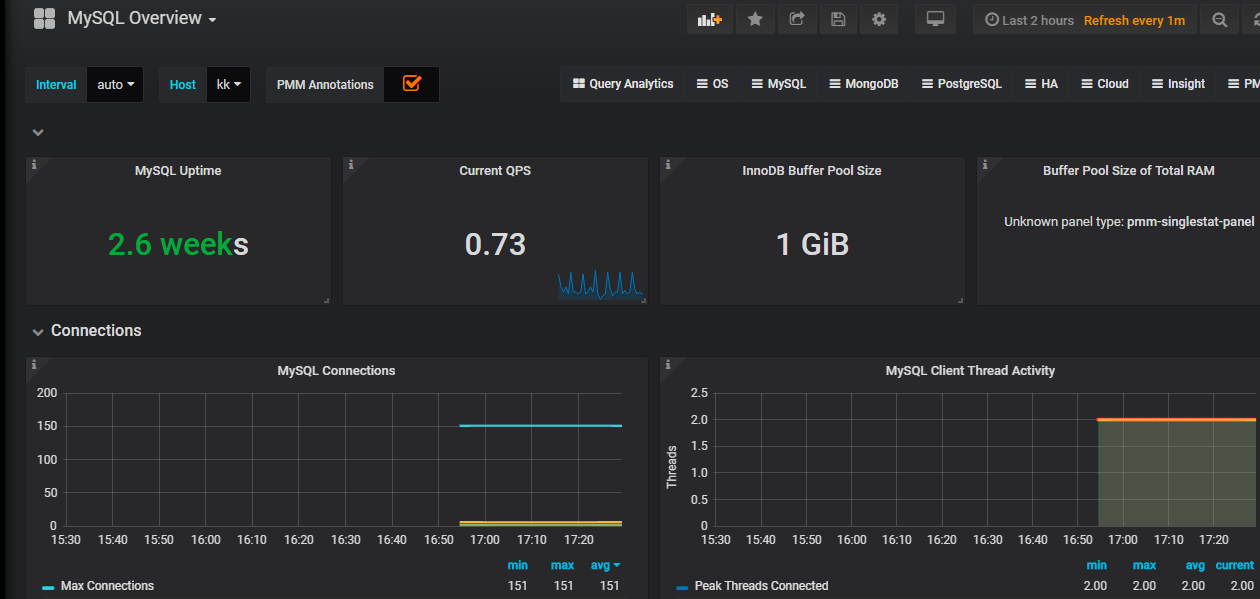The height and width of the screenshot is (599, 1260).
Task: Open the Insight menu
Action: tap(1178, 84)
